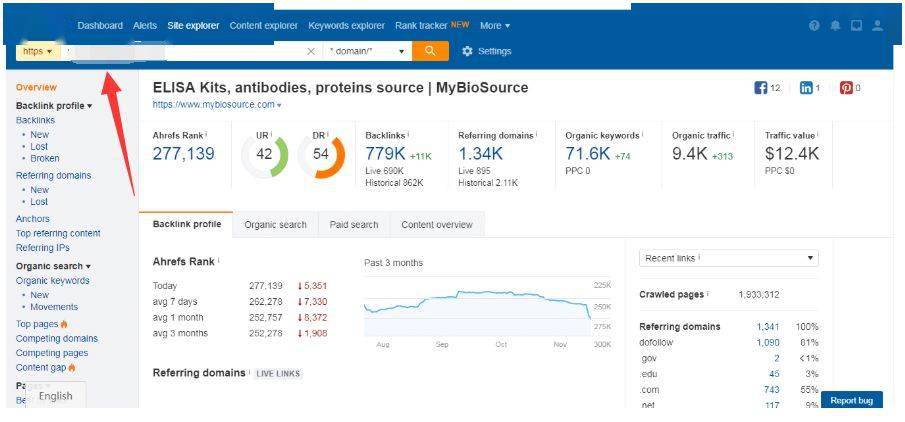
Task: Click the 45 .edu domains count
Action: click(774, 374)
